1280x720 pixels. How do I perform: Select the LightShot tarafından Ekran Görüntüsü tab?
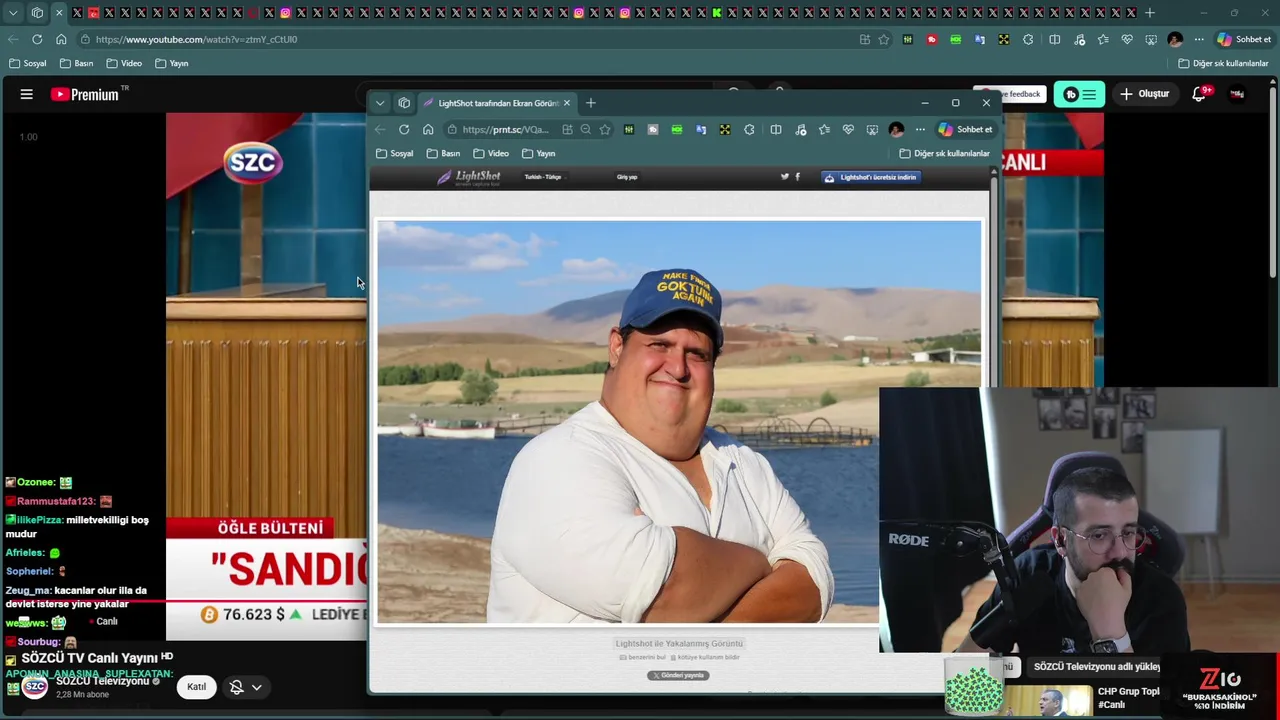[497, 103]
